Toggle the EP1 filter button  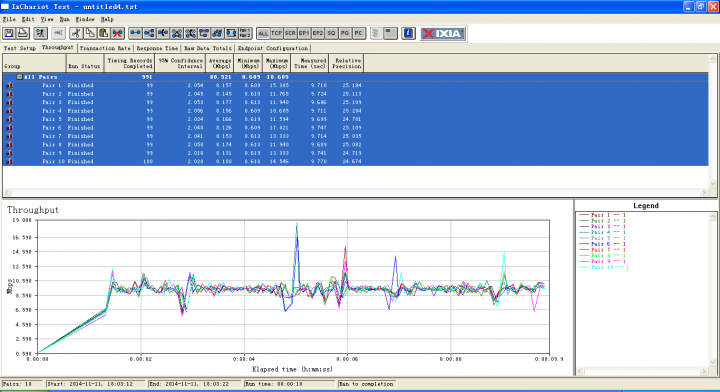coord(304,33)
